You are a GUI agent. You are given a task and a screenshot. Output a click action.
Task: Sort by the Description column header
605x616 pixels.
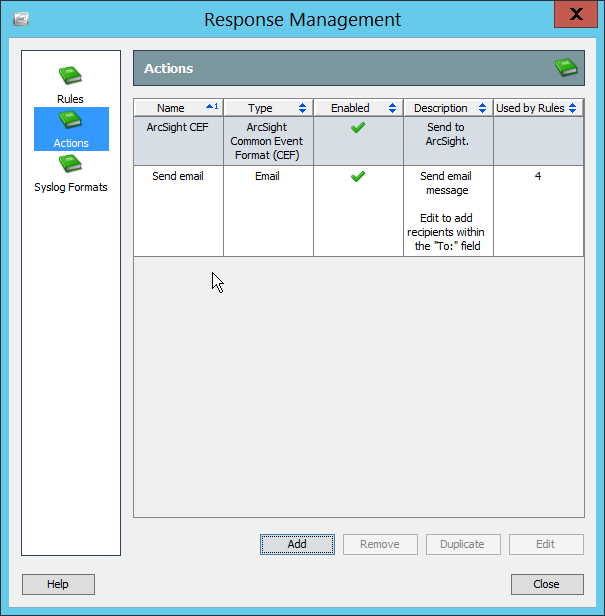(447, 108)
